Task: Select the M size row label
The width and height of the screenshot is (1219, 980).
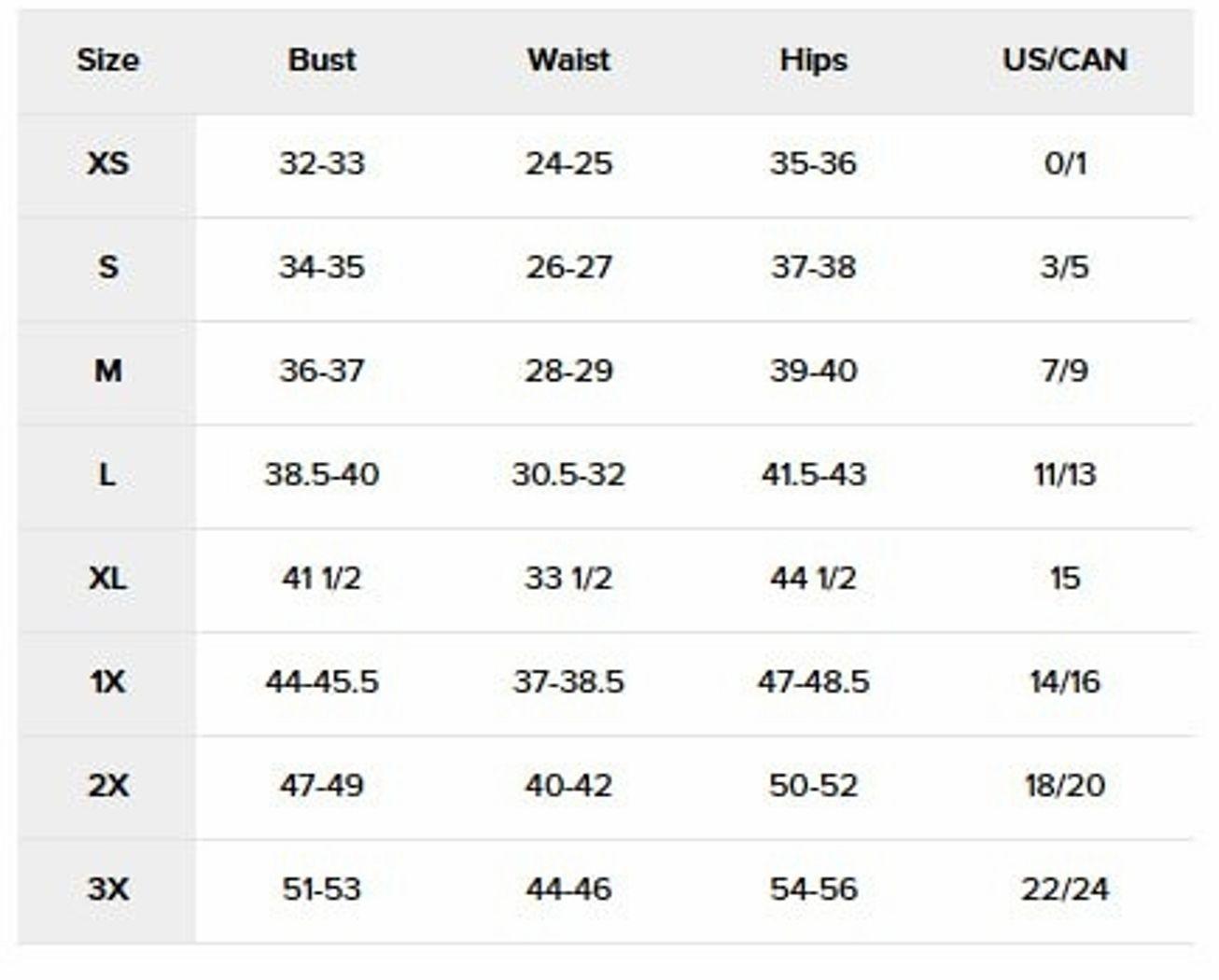Action: 107,371
